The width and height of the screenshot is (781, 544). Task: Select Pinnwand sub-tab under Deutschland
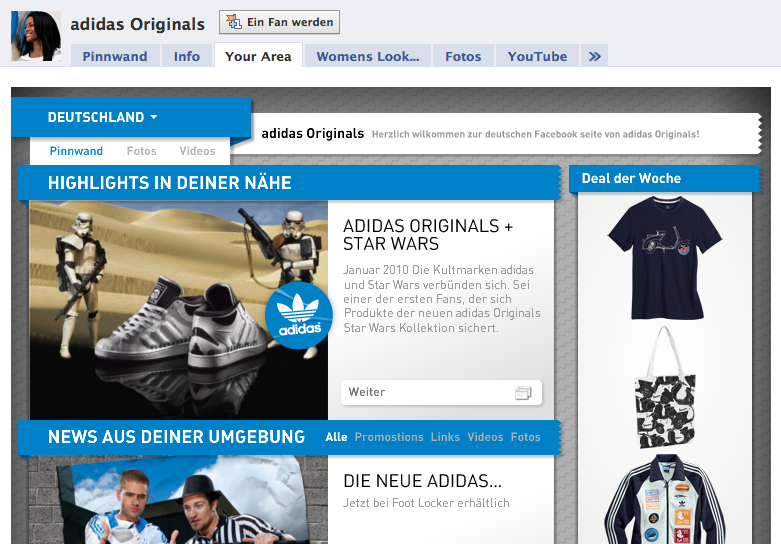76,151
